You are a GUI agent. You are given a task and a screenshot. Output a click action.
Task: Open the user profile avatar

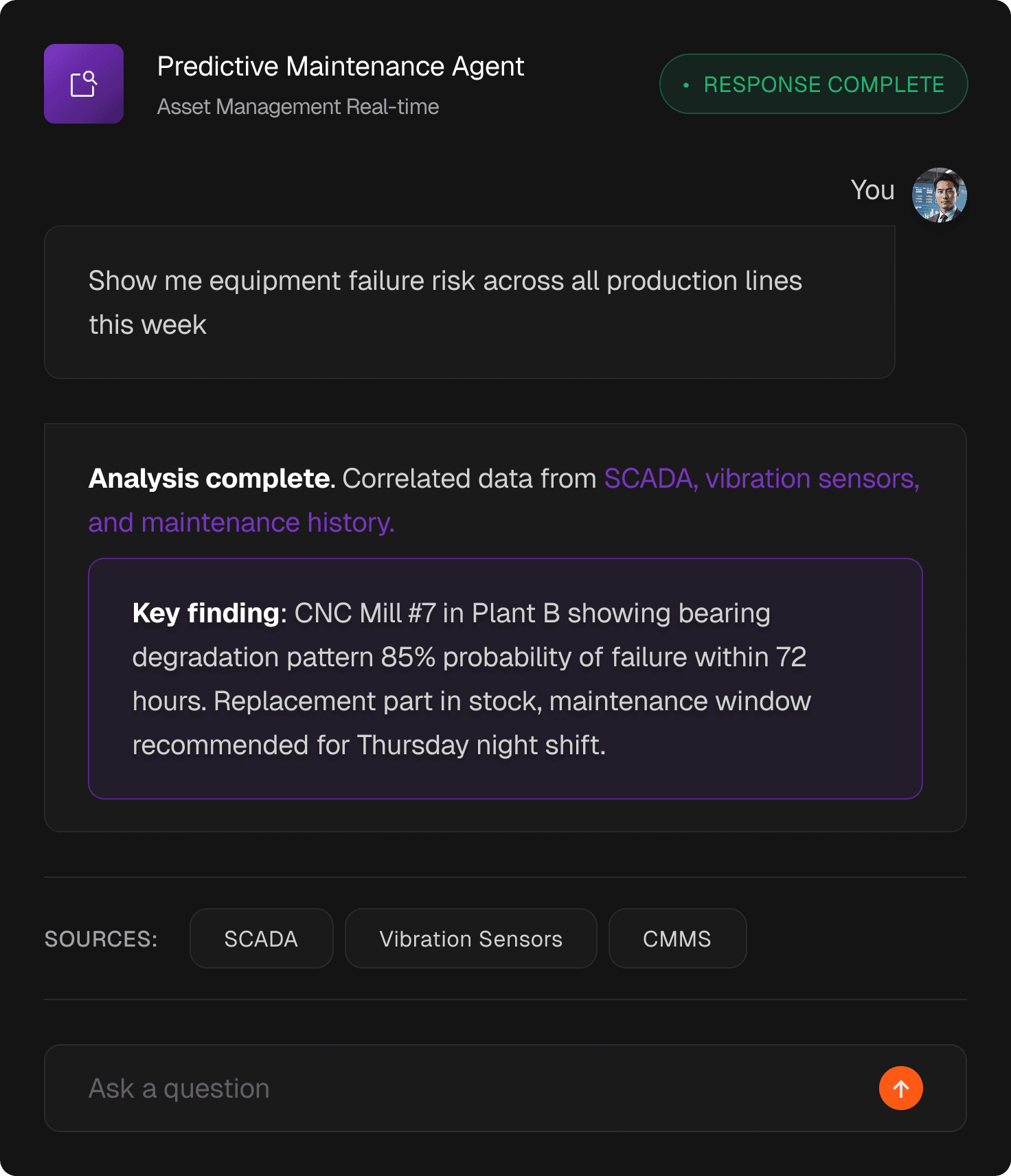click(939, 195)
